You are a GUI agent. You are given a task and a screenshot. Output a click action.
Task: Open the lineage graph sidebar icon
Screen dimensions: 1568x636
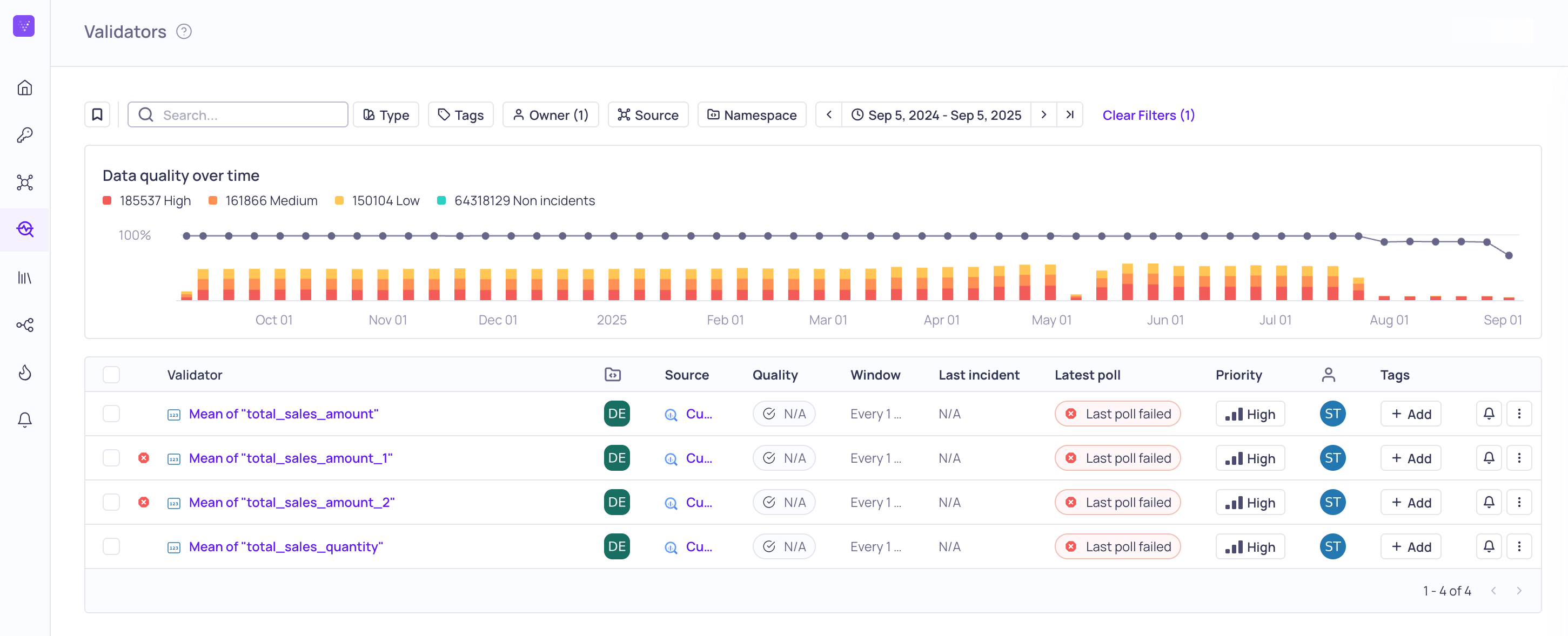pos(24,326)
